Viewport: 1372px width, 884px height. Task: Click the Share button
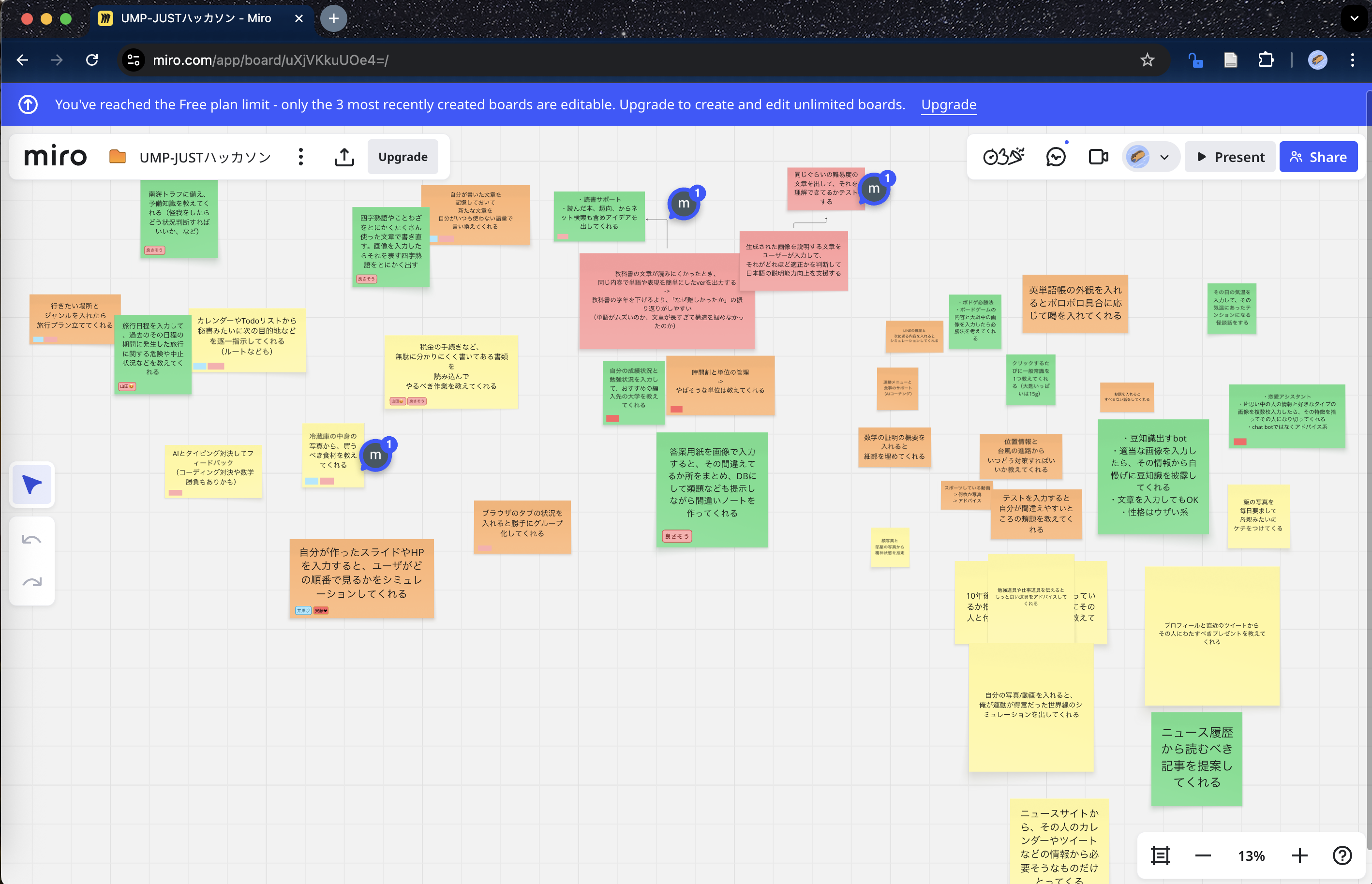[x=1318, y=157]
